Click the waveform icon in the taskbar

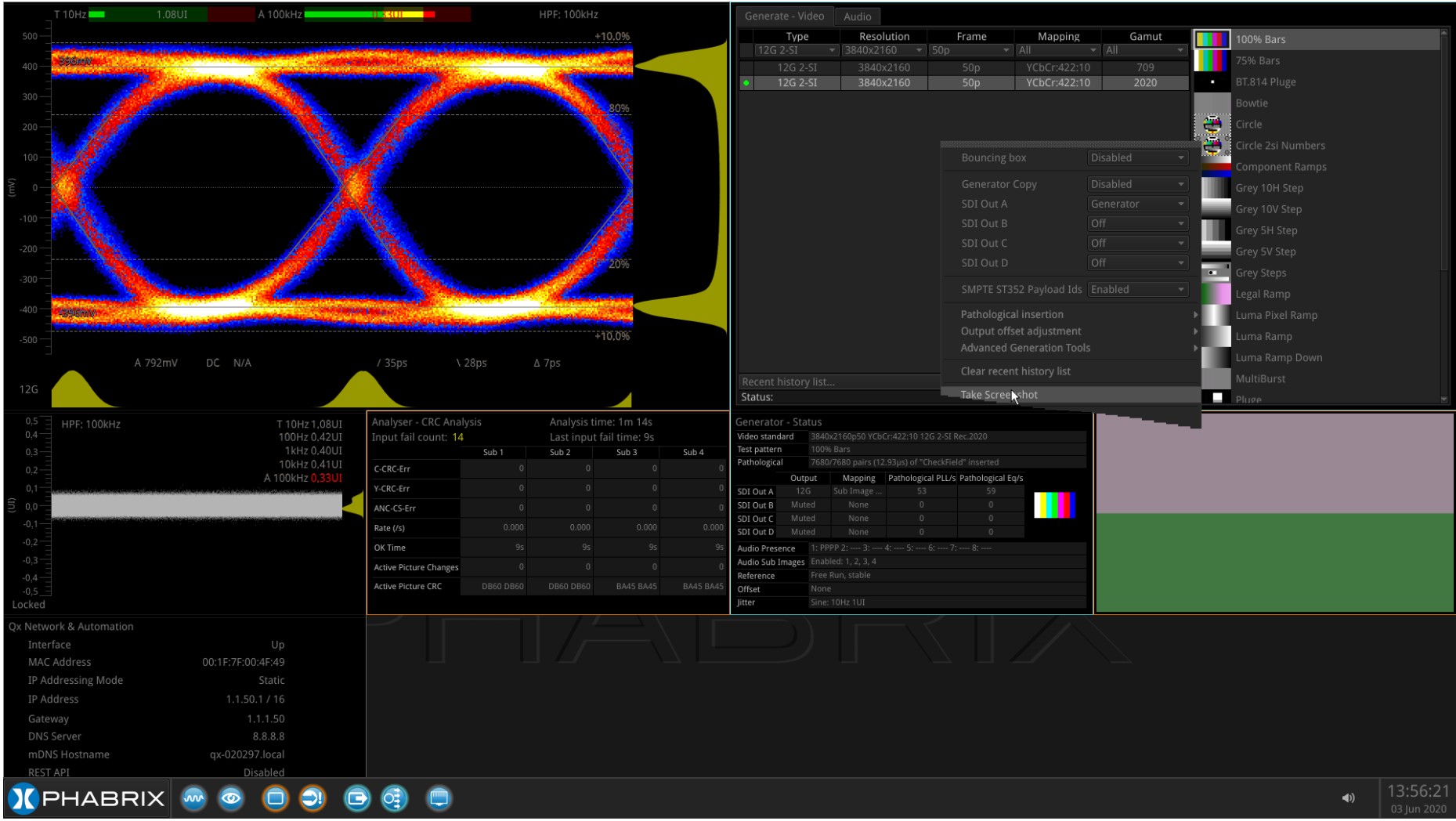pyautogui.click(x=194, y=798)
